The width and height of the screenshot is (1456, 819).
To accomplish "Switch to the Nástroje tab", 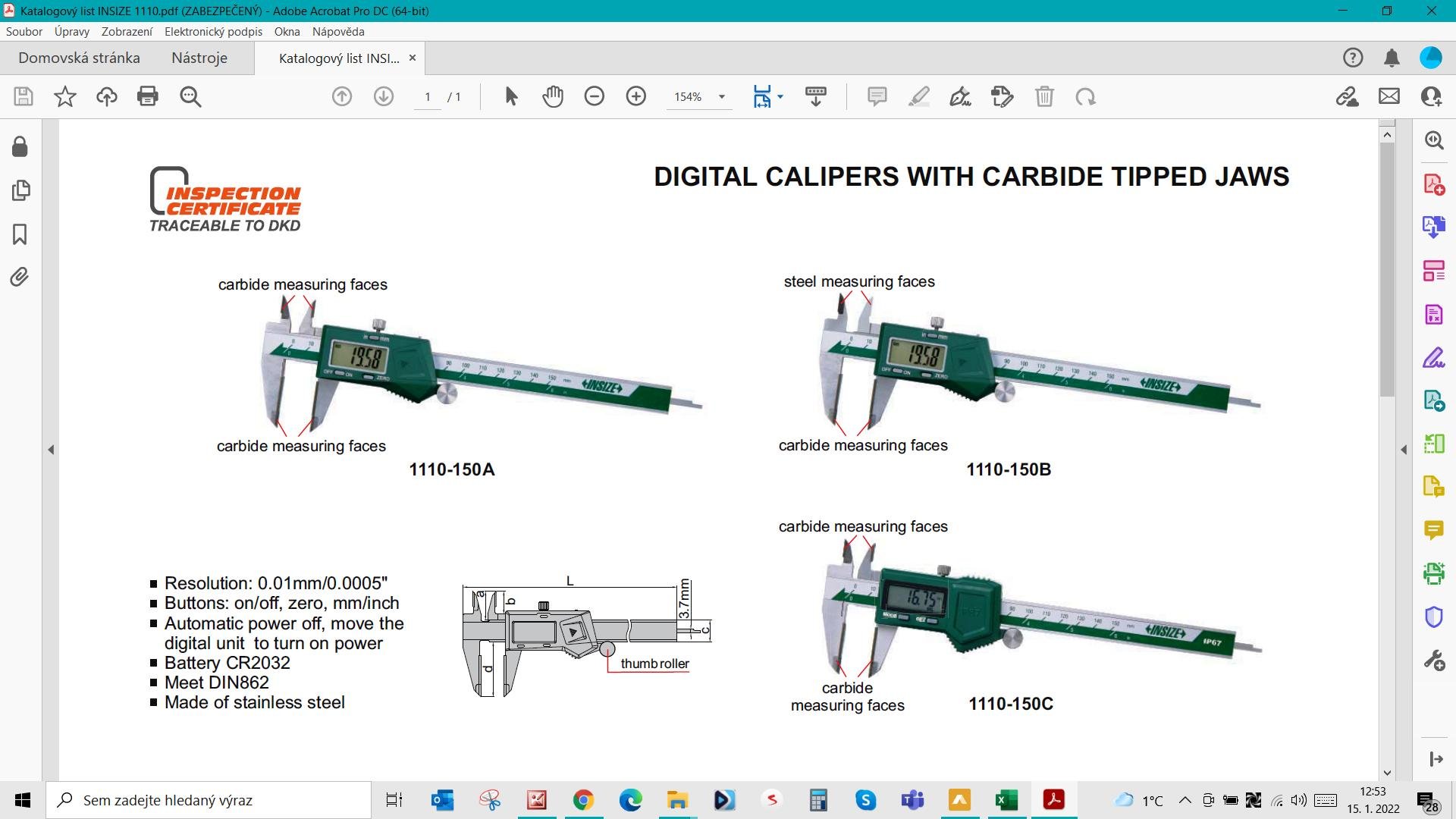I will pos(199,58).
